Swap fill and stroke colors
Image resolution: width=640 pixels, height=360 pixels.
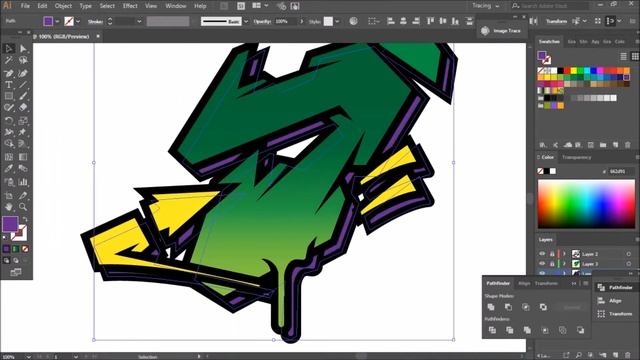(25, 219)
